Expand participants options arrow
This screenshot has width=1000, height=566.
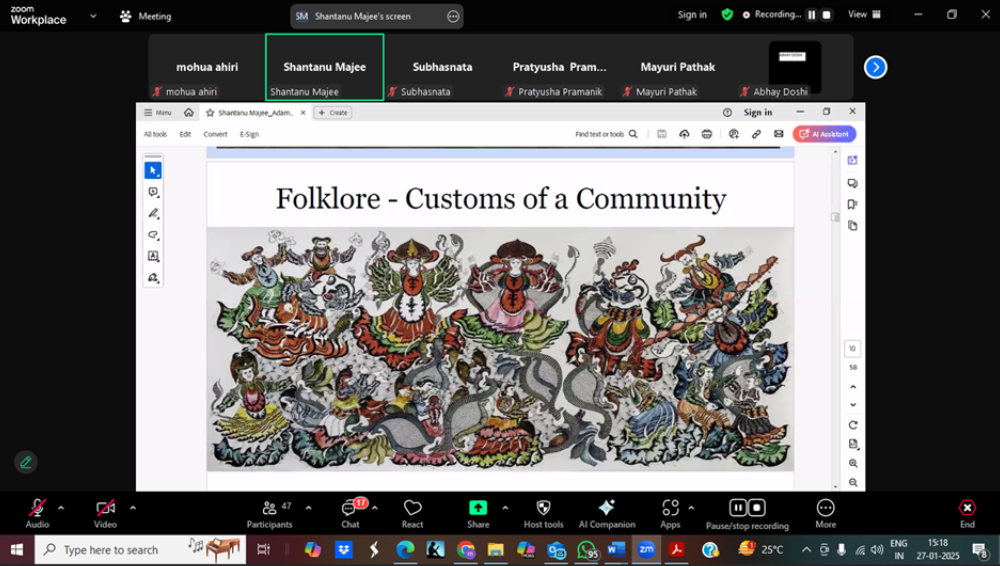coord(308,508)
